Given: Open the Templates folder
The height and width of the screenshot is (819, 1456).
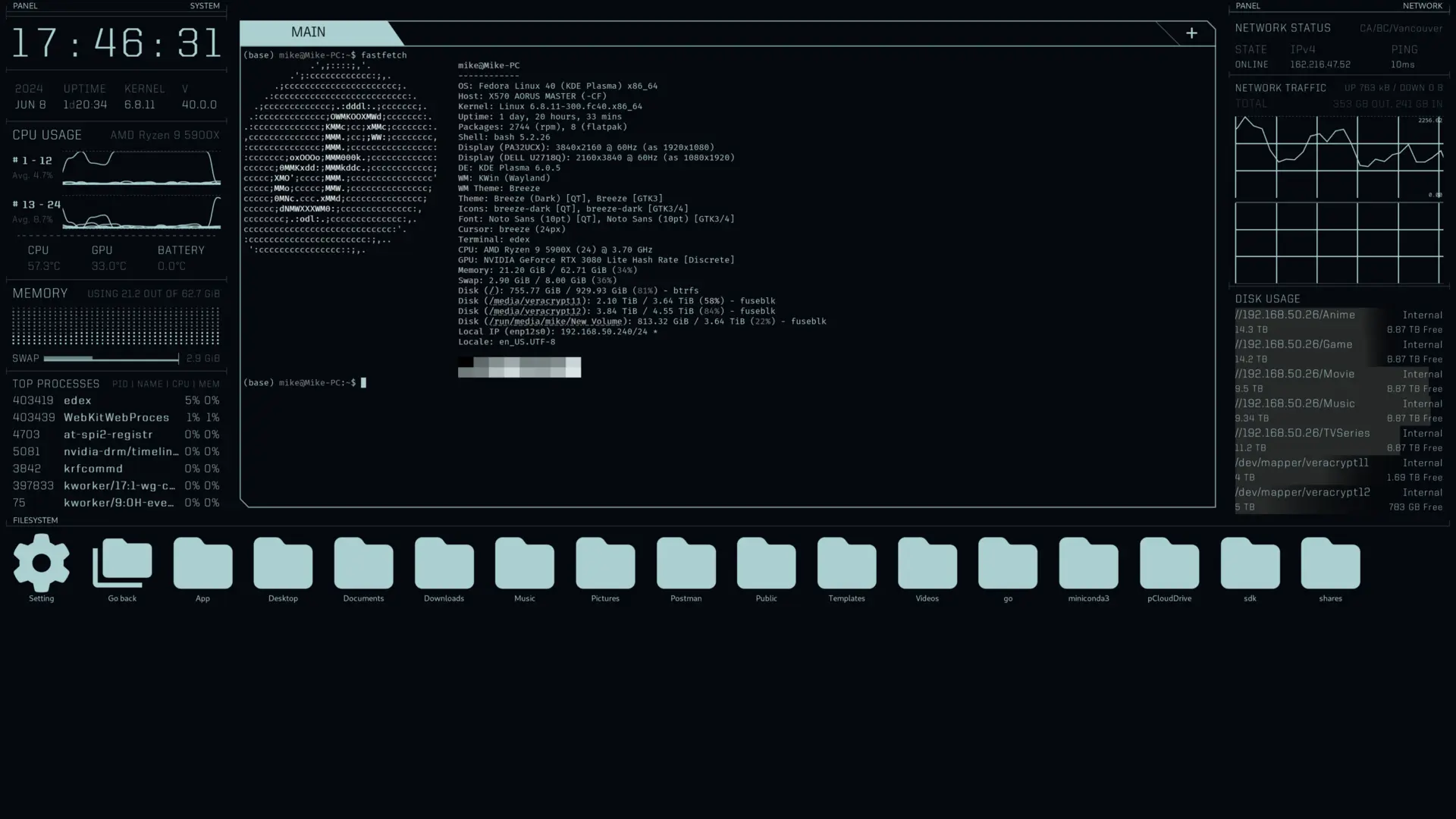Looking at the screenshot, I should point(846,563).
